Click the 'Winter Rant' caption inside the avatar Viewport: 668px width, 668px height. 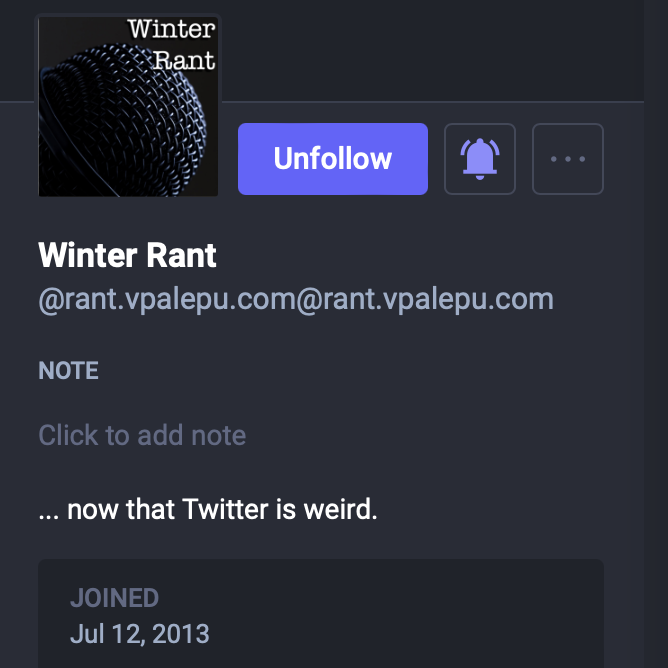171,43
